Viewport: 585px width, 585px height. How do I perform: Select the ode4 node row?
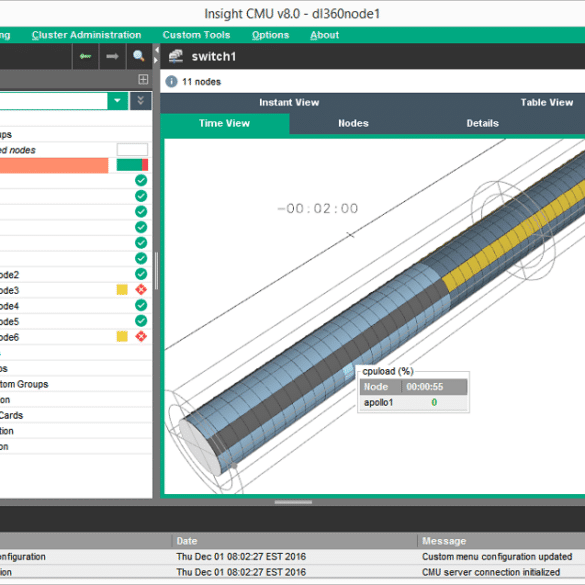point(76,306)
